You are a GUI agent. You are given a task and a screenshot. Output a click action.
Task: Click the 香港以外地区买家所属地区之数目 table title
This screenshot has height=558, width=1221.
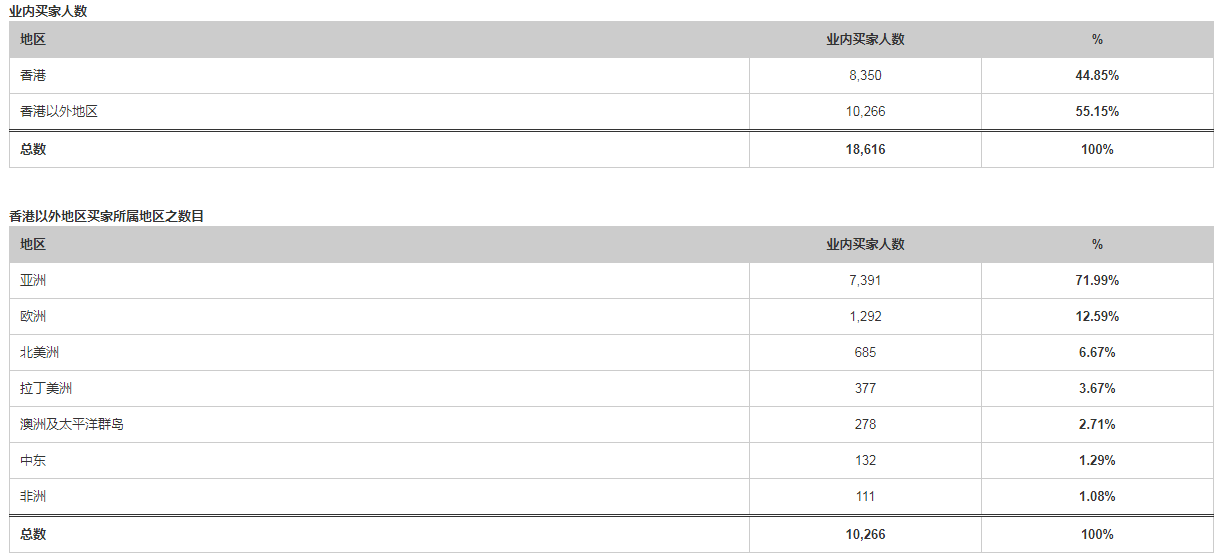click(107, 216)
